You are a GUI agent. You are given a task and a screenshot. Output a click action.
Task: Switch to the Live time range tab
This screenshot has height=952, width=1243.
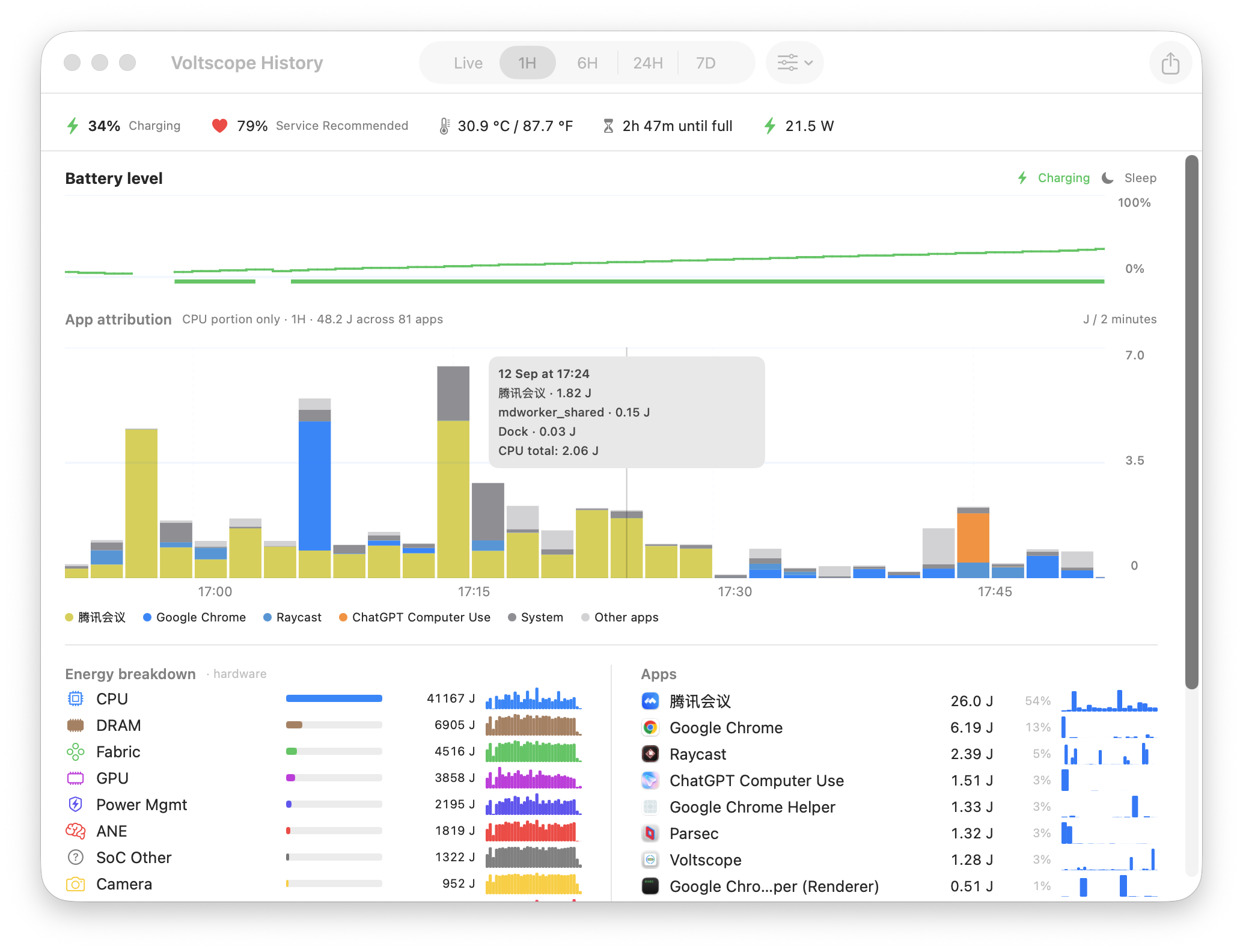[x=468, y=63]
